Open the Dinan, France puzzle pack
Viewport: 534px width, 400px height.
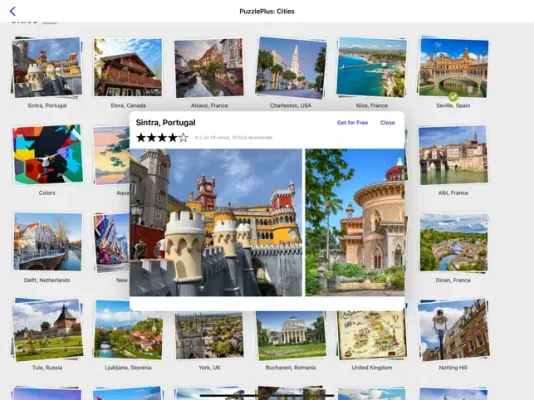pos(453,242)
